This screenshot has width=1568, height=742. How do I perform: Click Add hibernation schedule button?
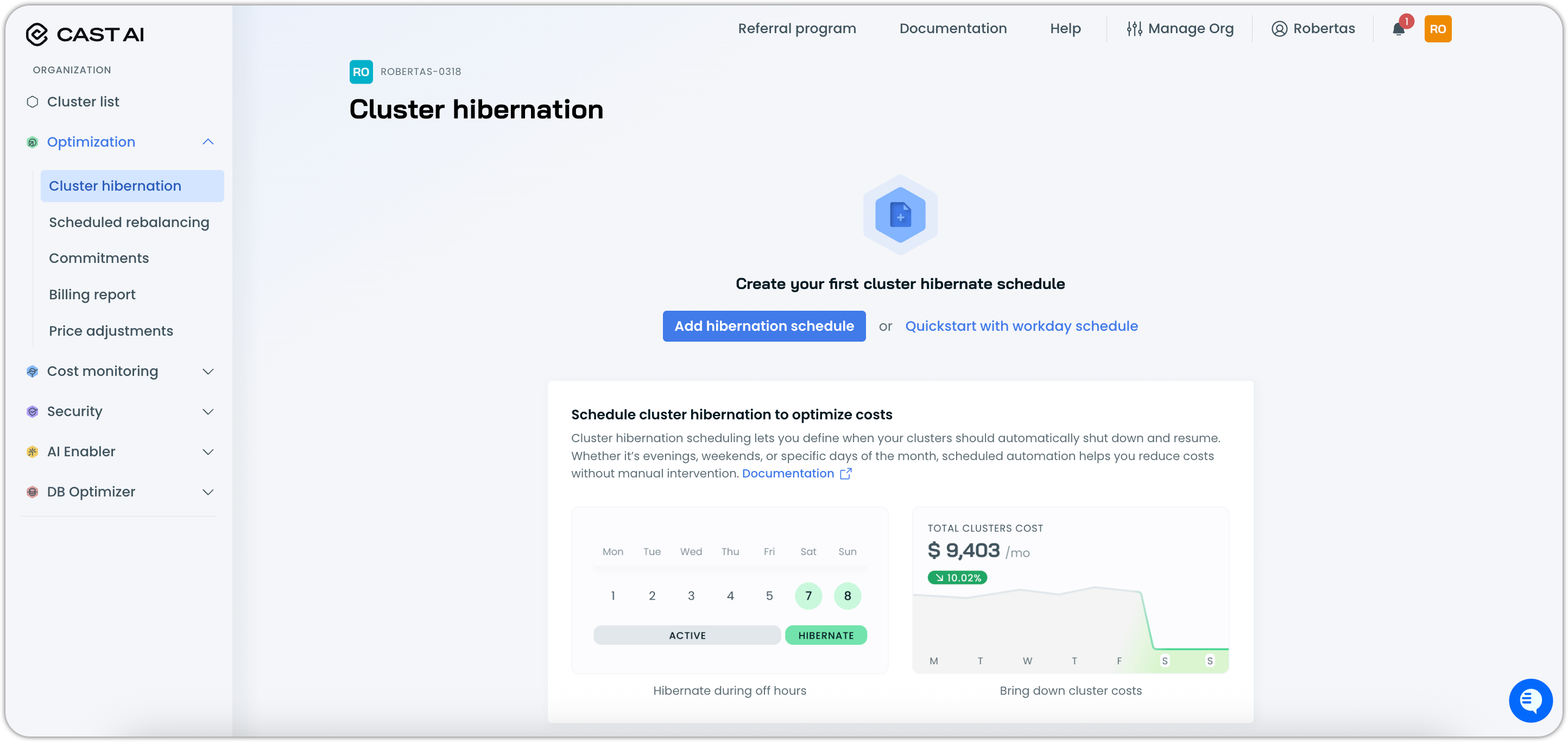763,326
